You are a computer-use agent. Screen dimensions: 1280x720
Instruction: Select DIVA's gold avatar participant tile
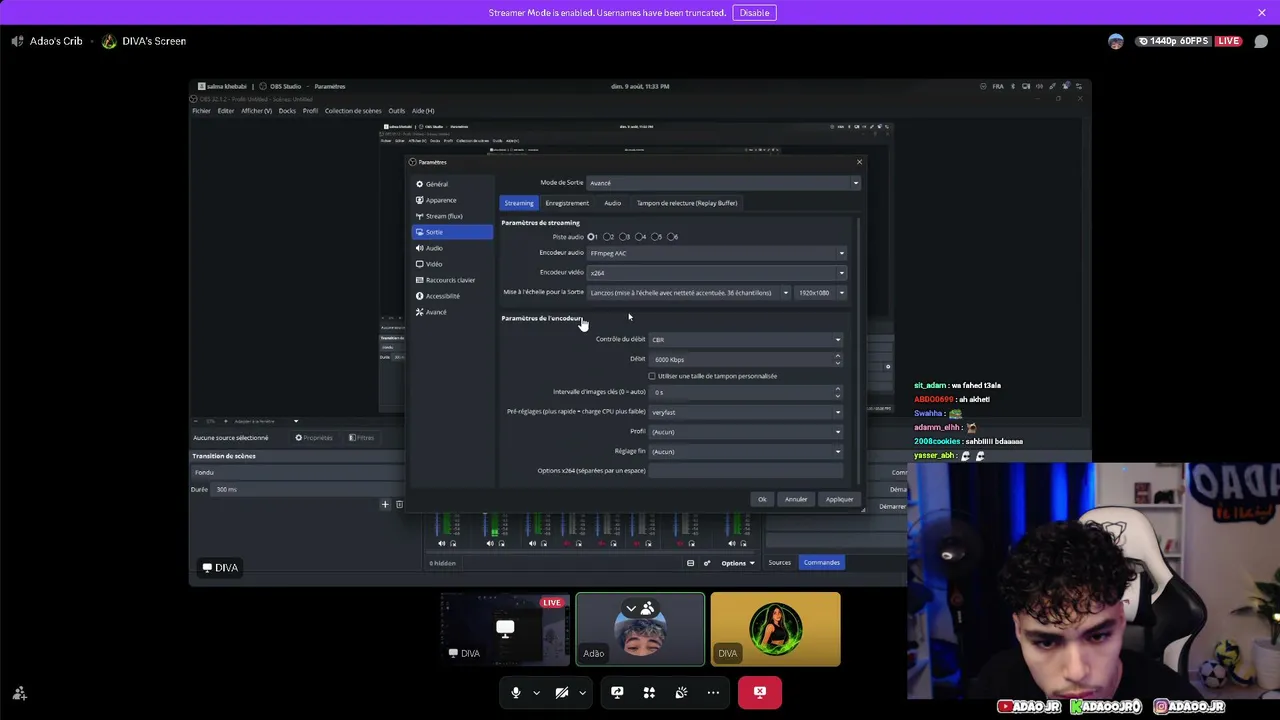(776, 629)
